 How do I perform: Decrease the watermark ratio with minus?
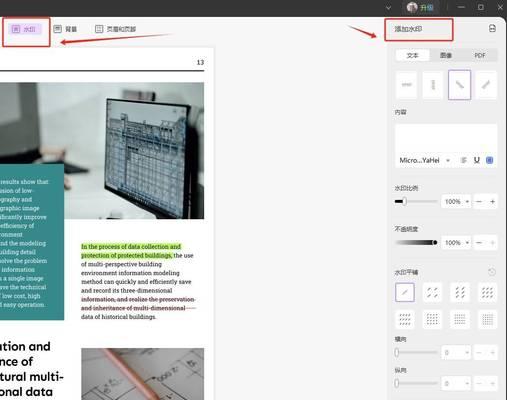pyautogui.click(x=479, y=202)
